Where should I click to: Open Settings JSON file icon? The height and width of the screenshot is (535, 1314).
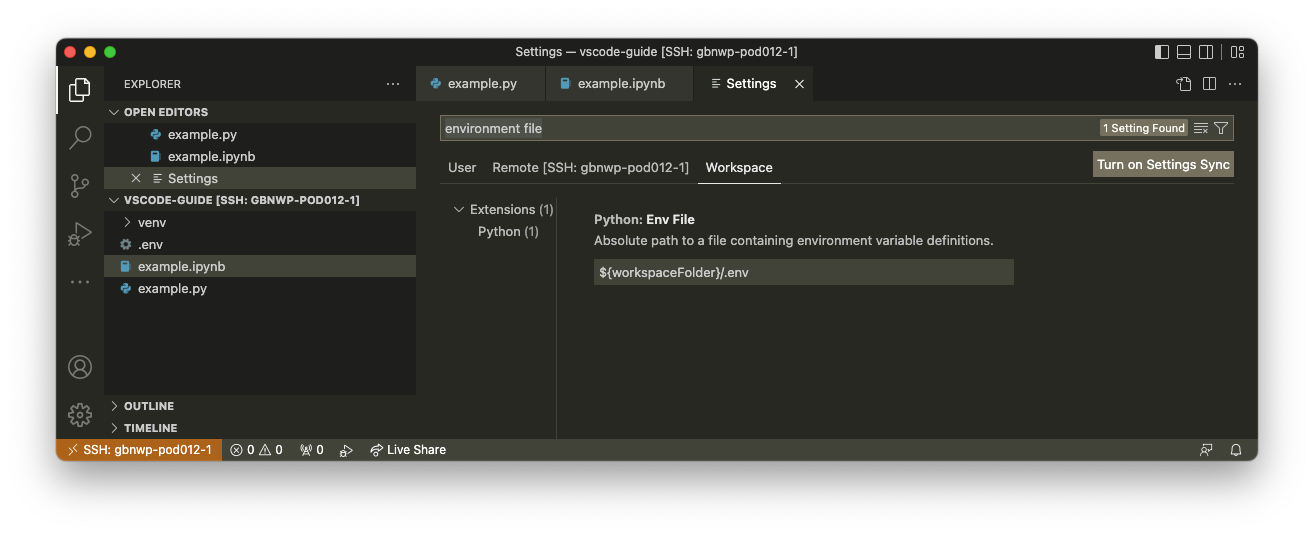(x=1184, y=84)
